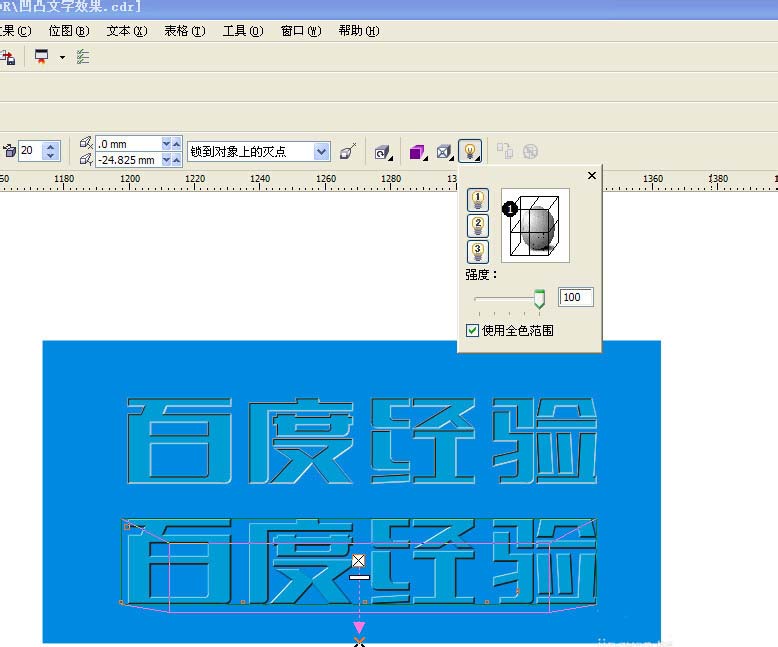Open the options checklist icon

click(83, 57)
